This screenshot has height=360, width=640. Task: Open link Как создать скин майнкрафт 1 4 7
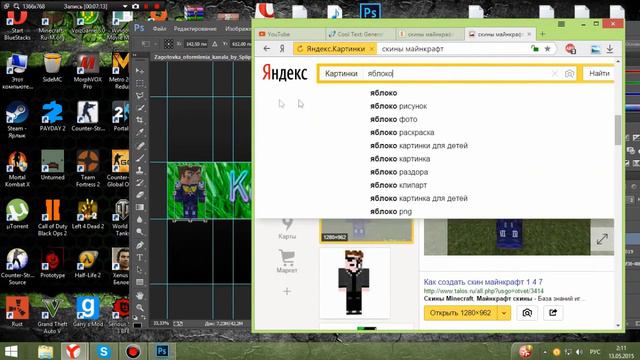(x=483, y=282)
